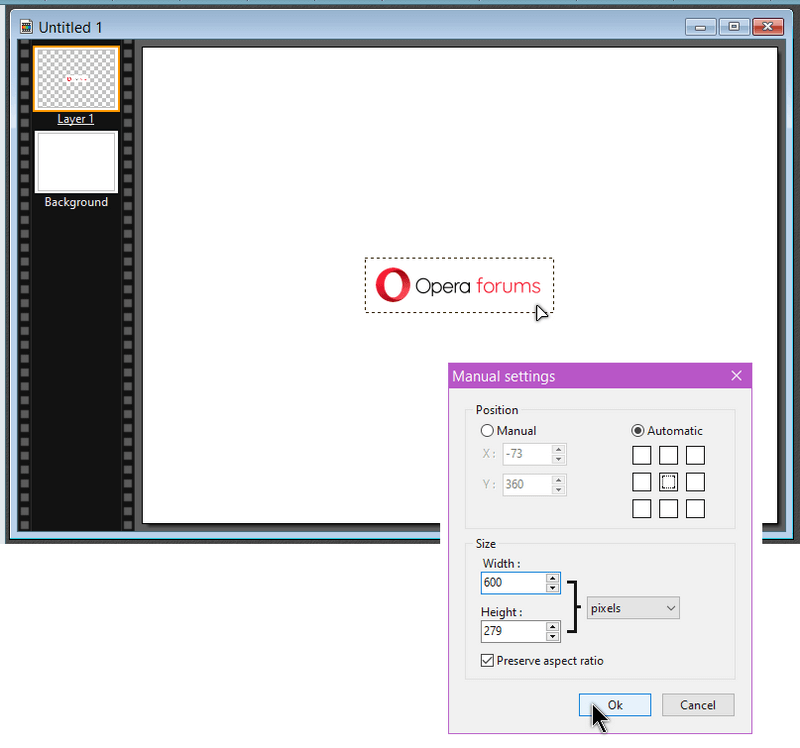Image resolution: width=800 pixels, height=748 pixels.
Task: Decrease Height using the down stepper arrow
Action: point(553,636)
